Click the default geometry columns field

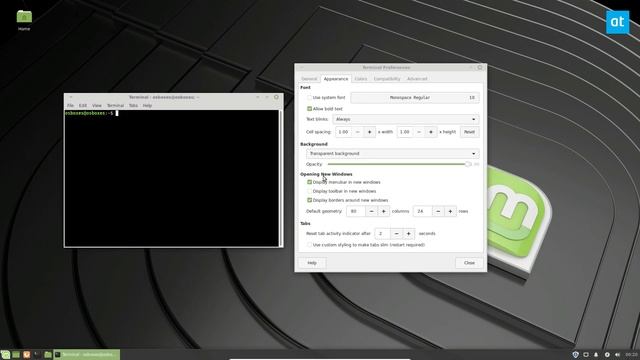(x=356, y=211)
